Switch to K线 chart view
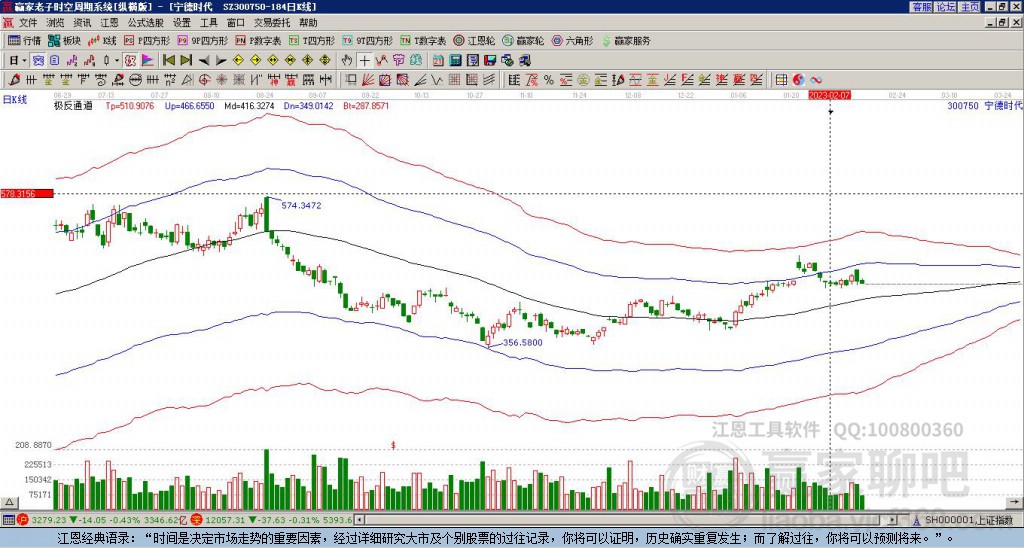The height and width of the screenshot is (548, 1024). click(x=102, y=40)
